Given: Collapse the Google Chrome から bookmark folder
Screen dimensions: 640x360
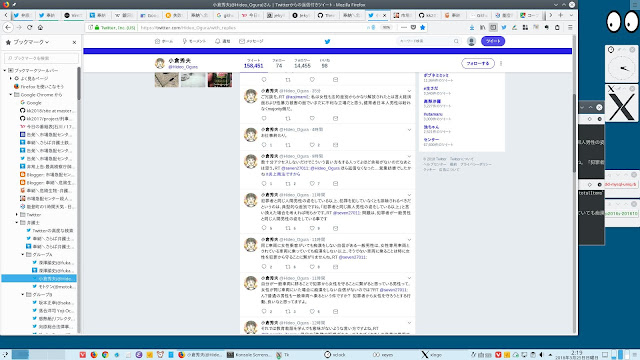Looking at the screenshot, I should pyautogui.click(x=11, y=94).
